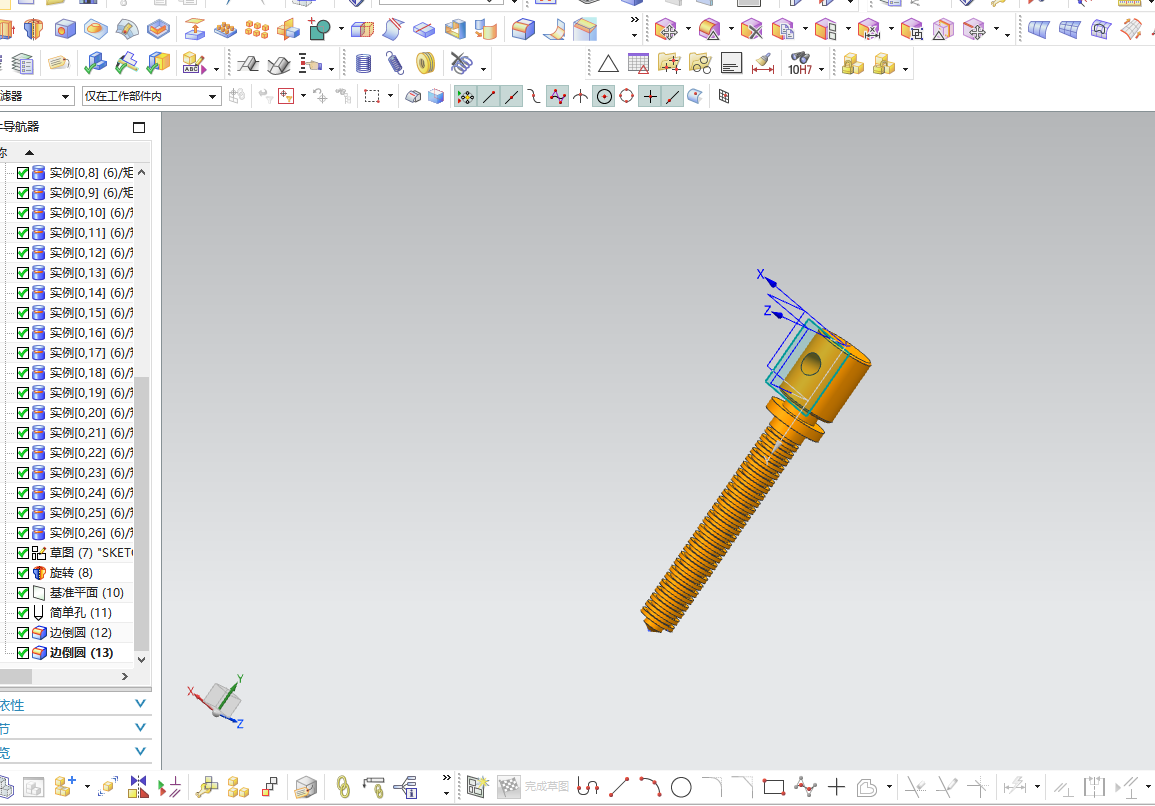Open the 10H7 binoculars tool
The image size is (1155, 806).
click(x=800, y=64)
